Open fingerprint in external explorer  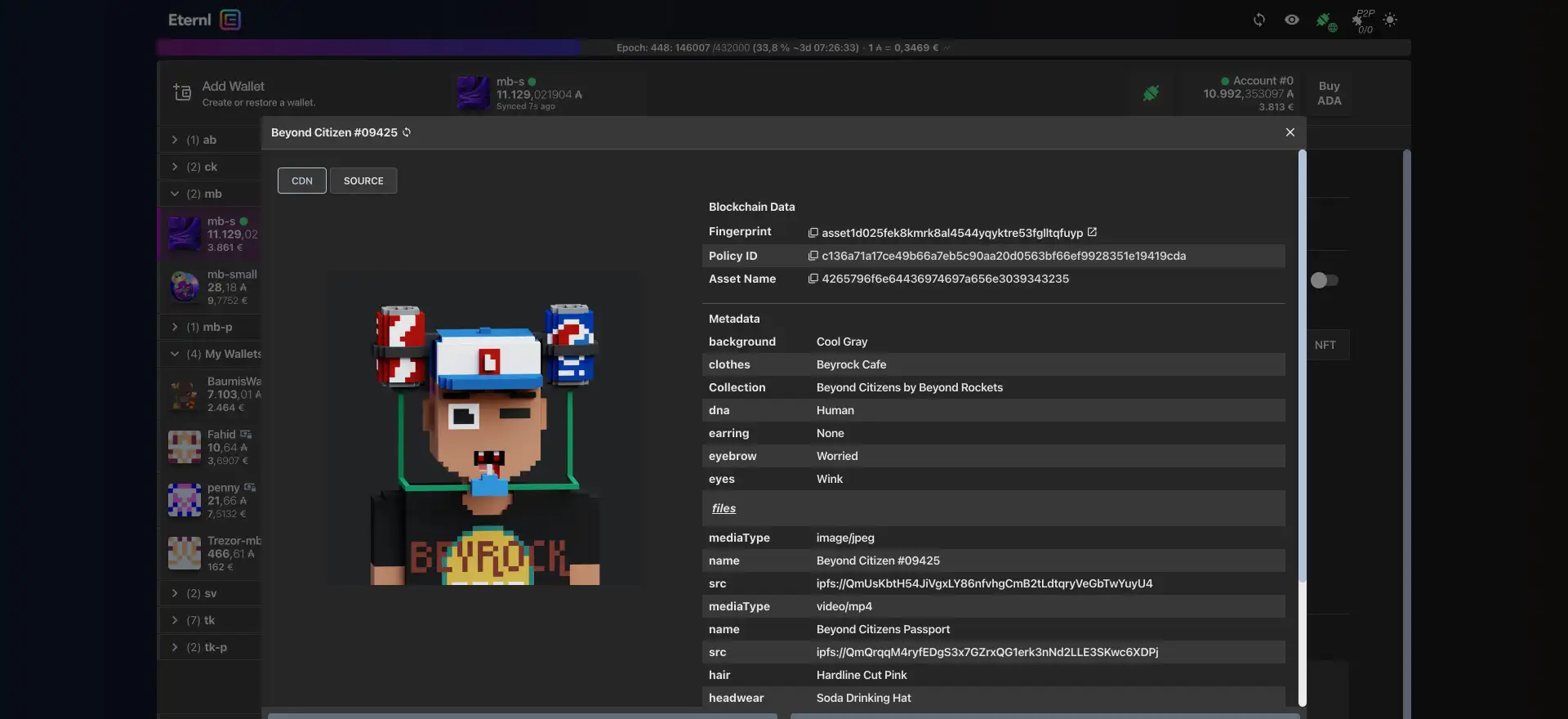point(1092,232)
